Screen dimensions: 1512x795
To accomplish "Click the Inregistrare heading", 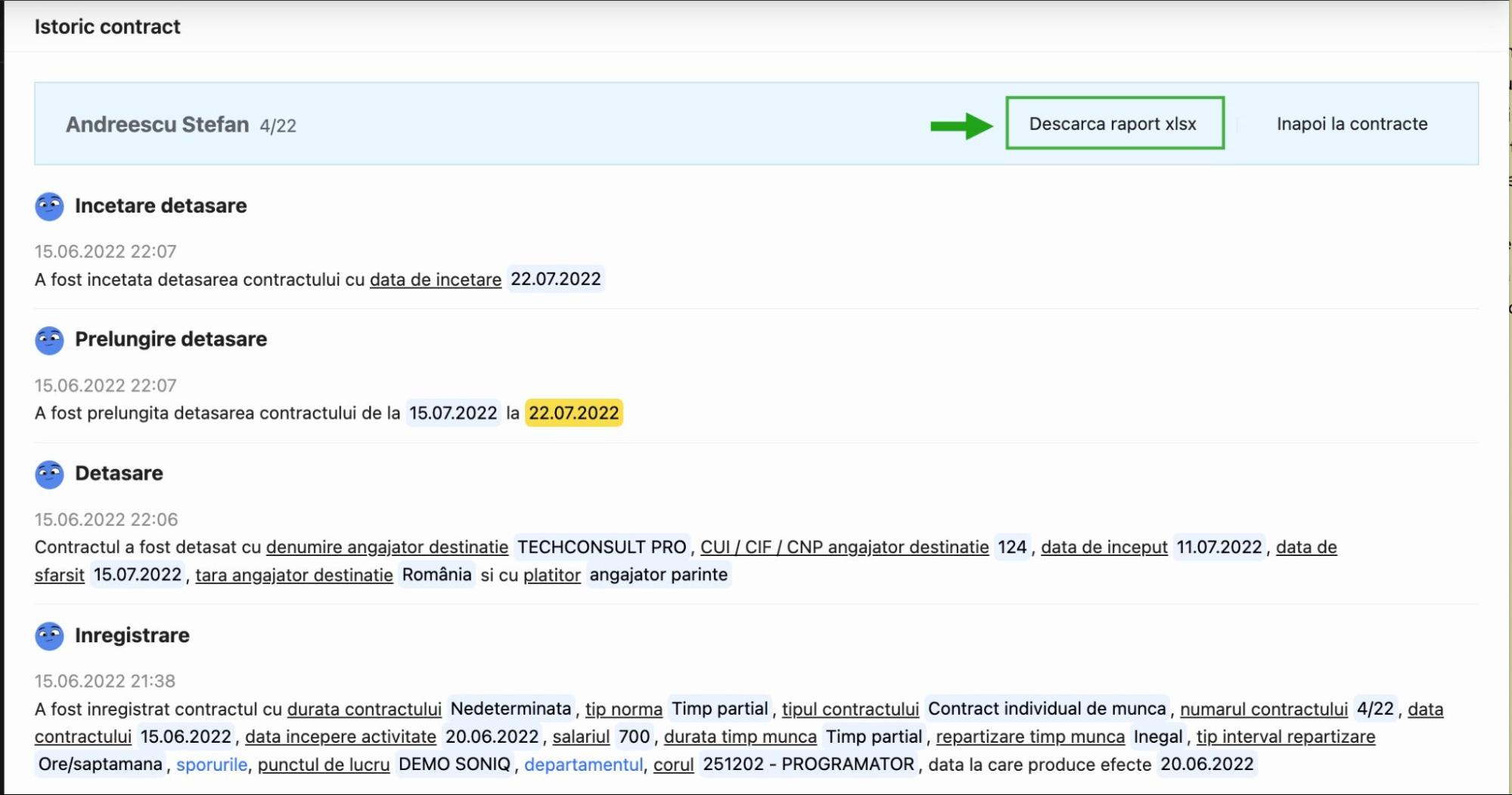I will point(132,635).
